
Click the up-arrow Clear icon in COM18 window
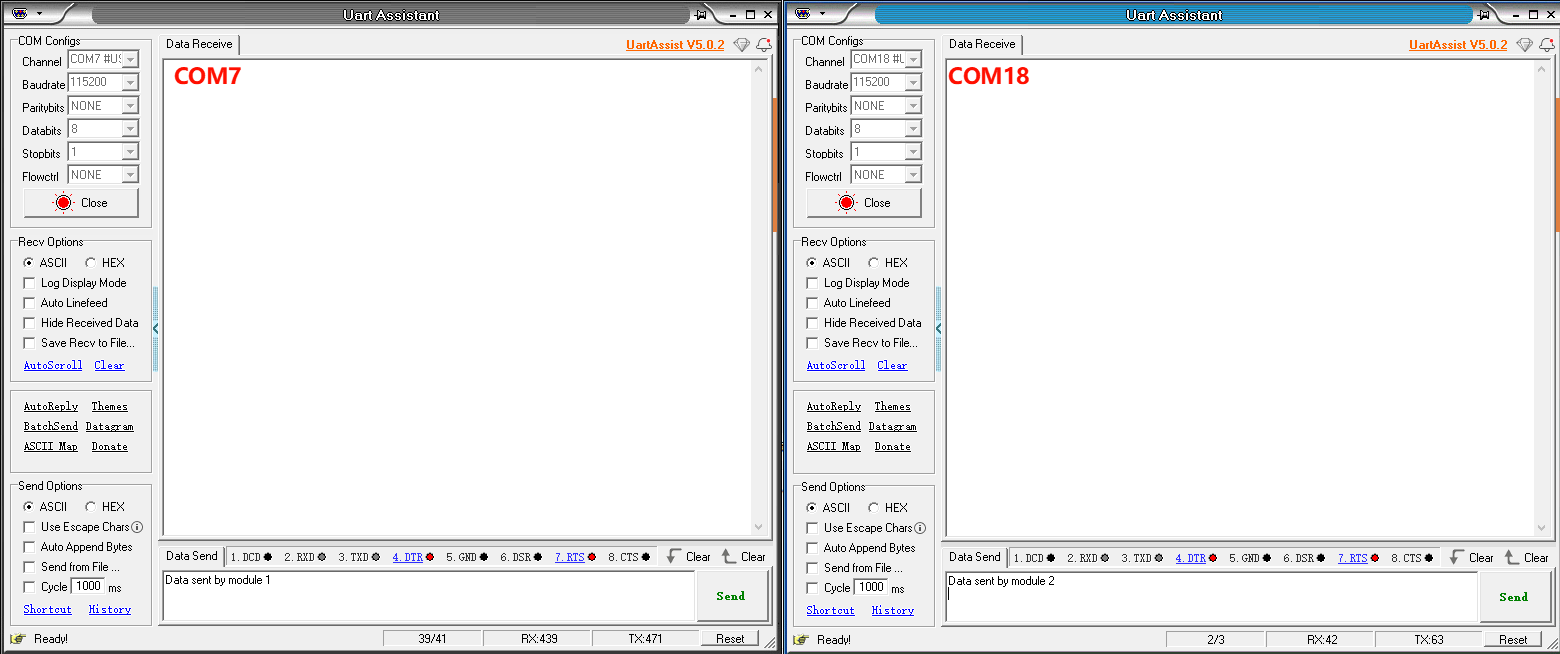click(1512, 558)
